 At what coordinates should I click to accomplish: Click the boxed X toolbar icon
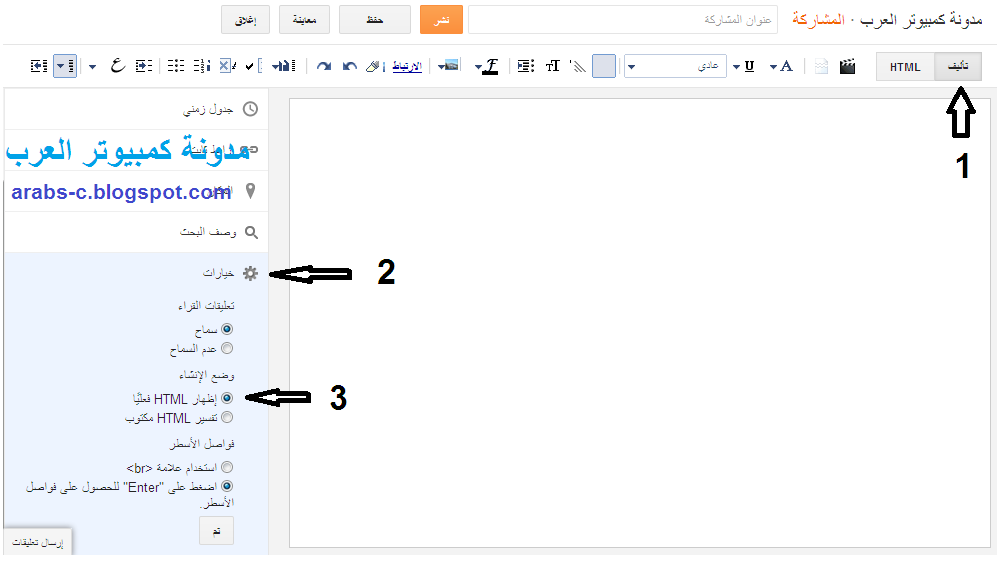click(x=227, y=66)
